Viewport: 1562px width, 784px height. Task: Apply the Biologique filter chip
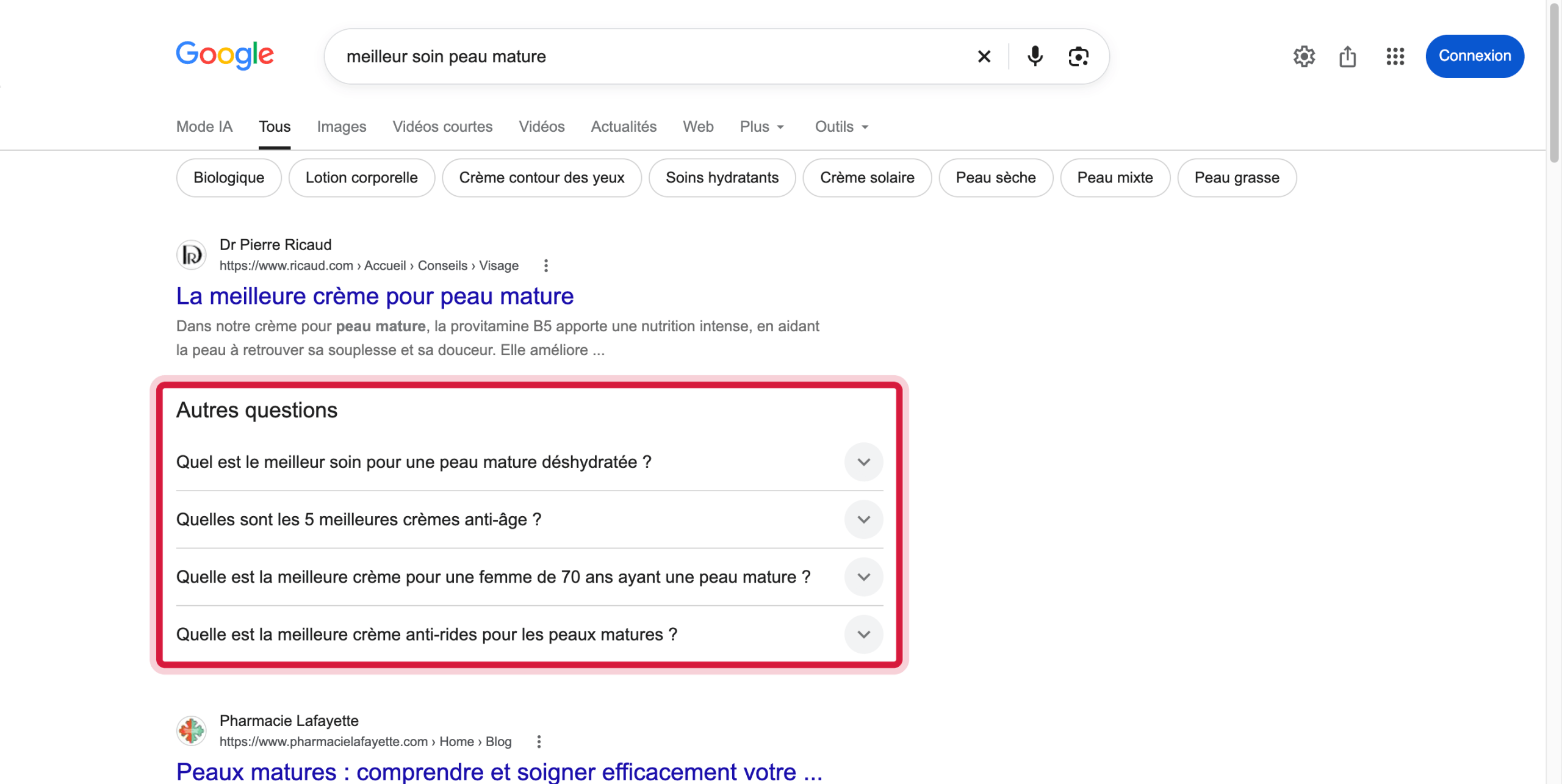coord(229,178)
